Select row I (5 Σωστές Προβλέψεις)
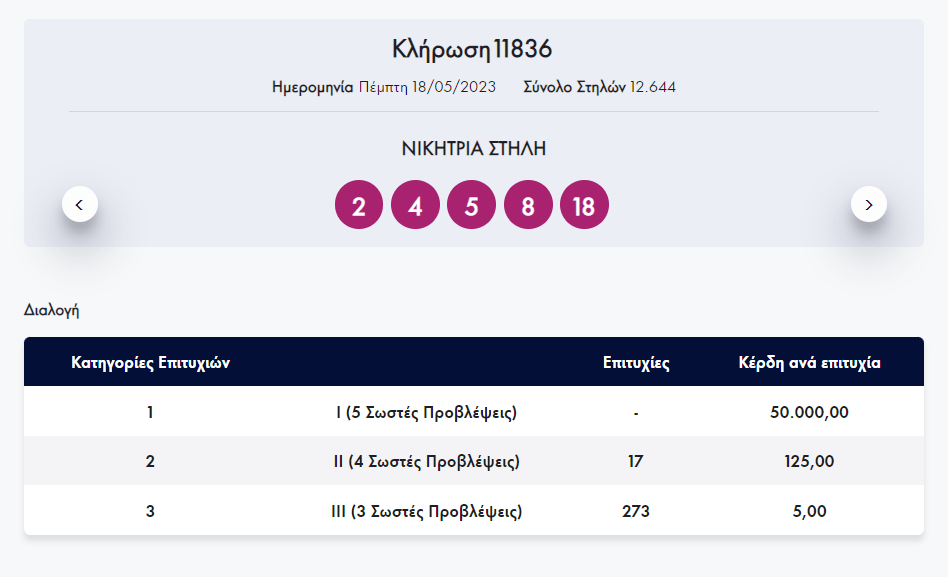Image resolution: width=948 pixels, height=577 pixels. (426, 412)
